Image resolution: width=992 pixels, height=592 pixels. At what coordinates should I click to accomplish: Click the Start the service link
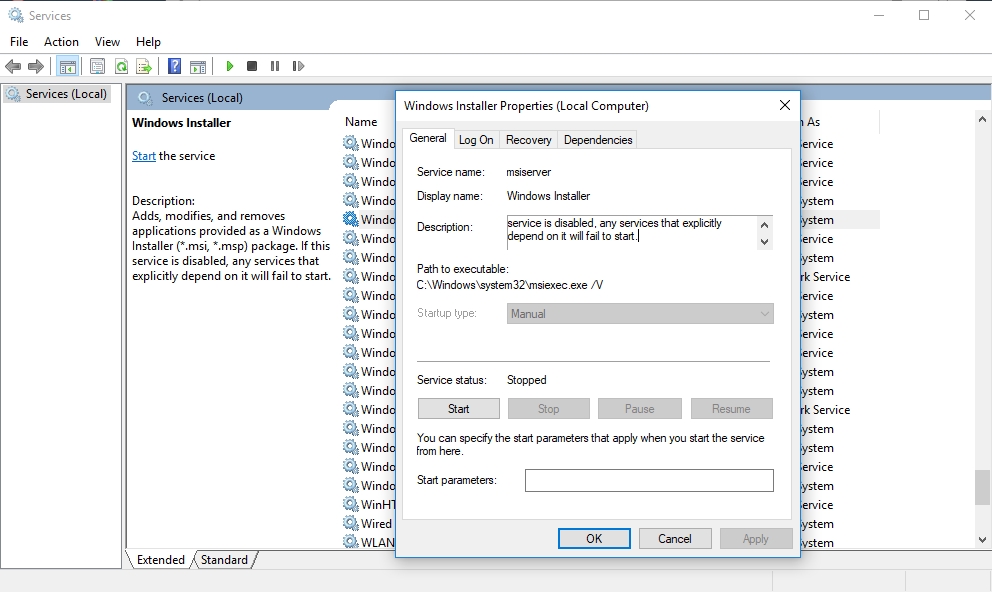(x=143, y=155)
